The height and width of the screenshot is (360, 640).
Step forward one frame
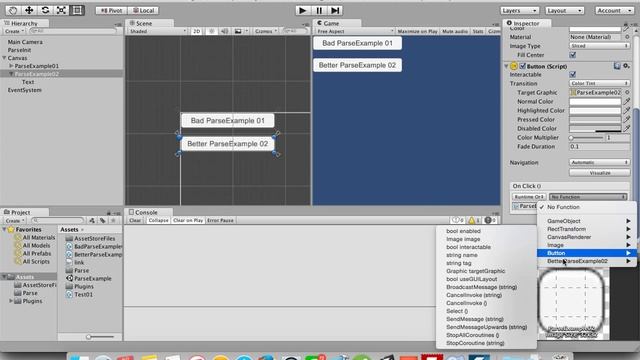335,10
